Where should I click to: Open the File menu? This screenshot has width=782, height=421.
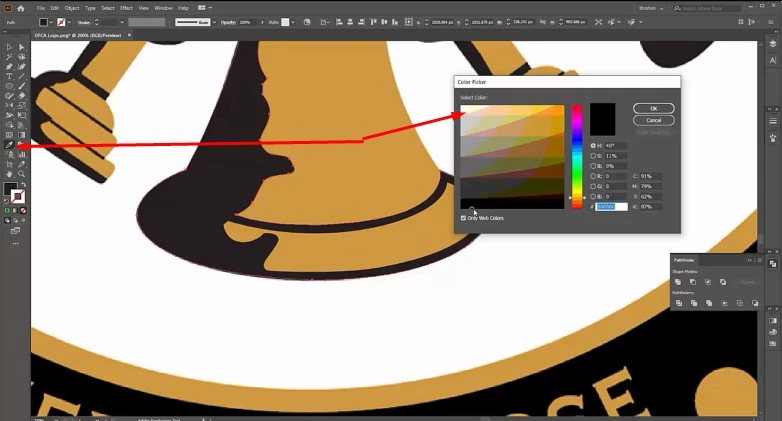click(x=40, y=8)
